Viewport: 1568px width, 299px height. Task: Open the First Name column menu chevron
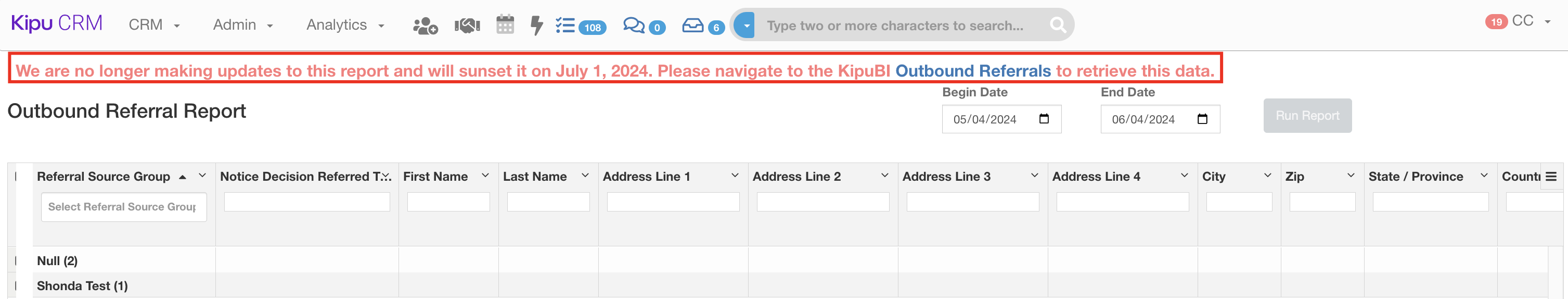pyautogui.click(x=485, y=176)
